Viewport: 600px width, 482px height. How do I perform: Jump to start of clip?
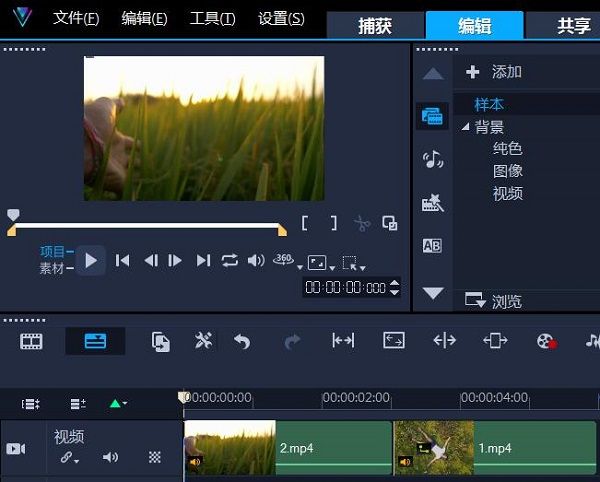click(x=122, y=261)
